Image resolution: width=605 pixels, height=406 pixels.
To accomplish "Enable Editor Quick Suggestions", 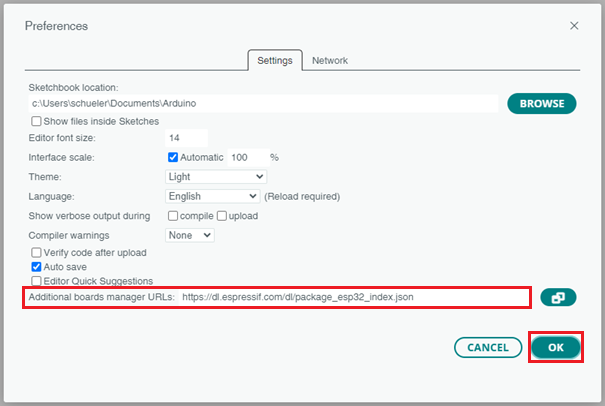I will (x=37, y=282).
